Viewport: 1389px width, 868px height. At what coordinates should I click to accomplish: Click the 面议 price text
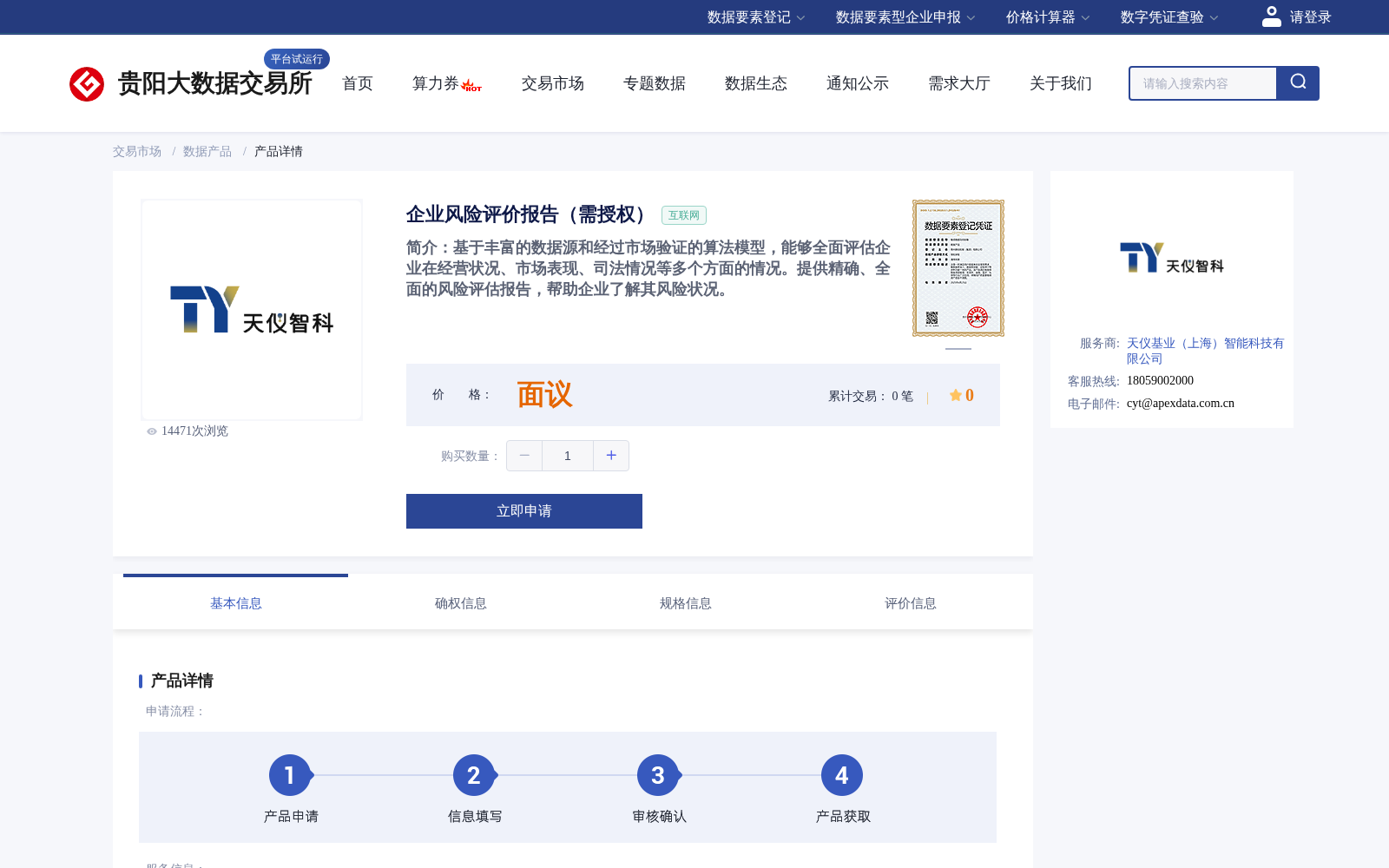(545, 395)
